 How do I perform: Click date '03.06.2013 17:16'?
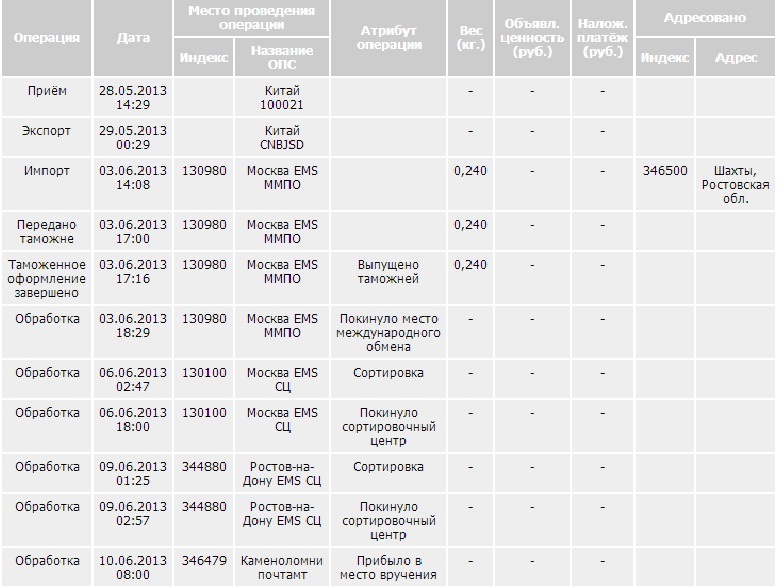coord(132,272)
